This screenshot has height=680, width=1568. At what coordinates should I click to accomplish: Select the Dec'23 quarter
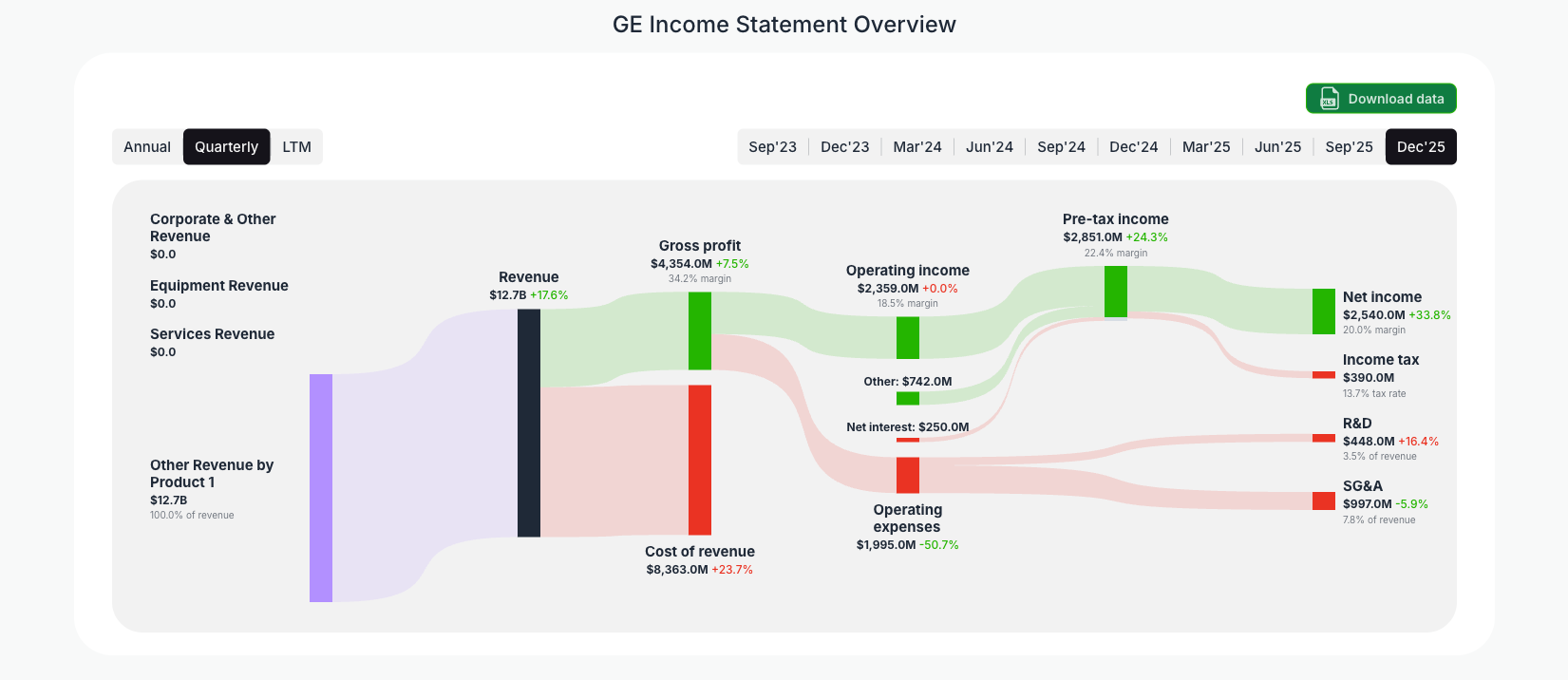[x=844, y=146]
